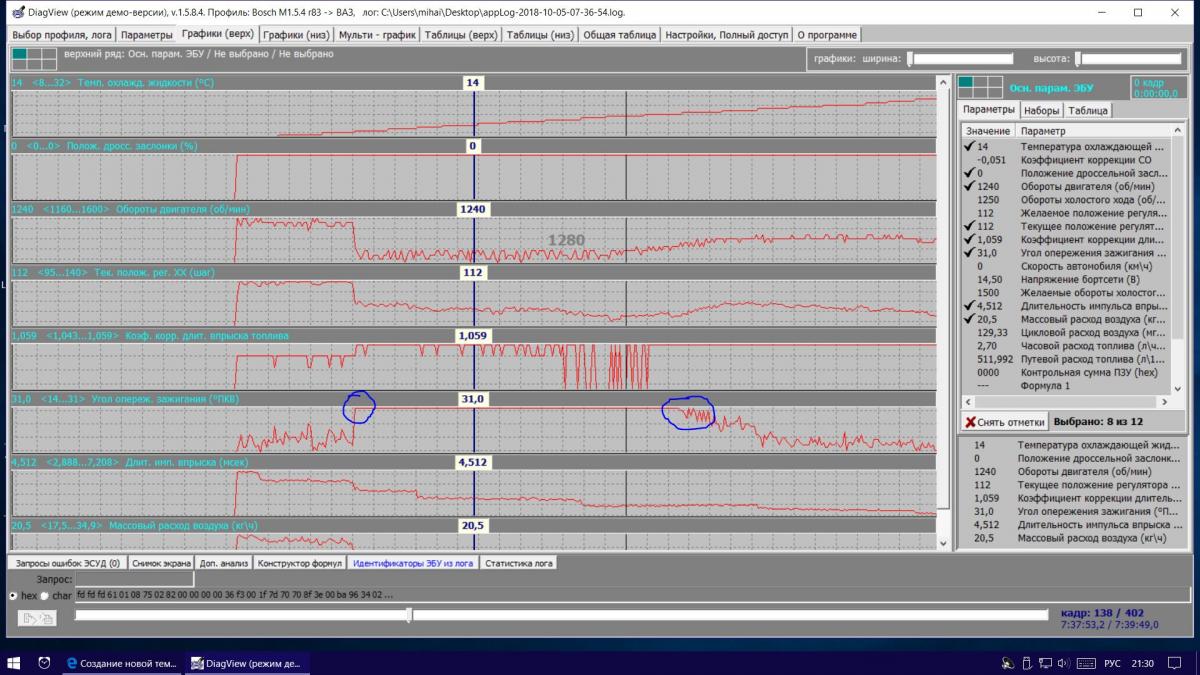Image resolution: width=1200 pixels, height=675 pixels.
Task: Click the layout grid icon above the graphs
Action: 27,58
